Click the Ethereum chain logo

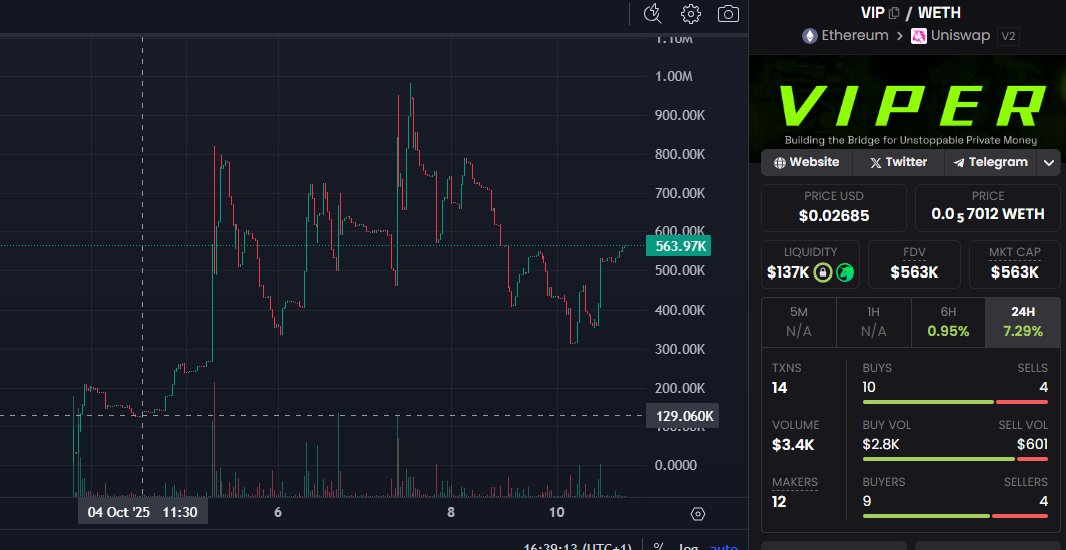pyautogui.click(x=810, y=36)
